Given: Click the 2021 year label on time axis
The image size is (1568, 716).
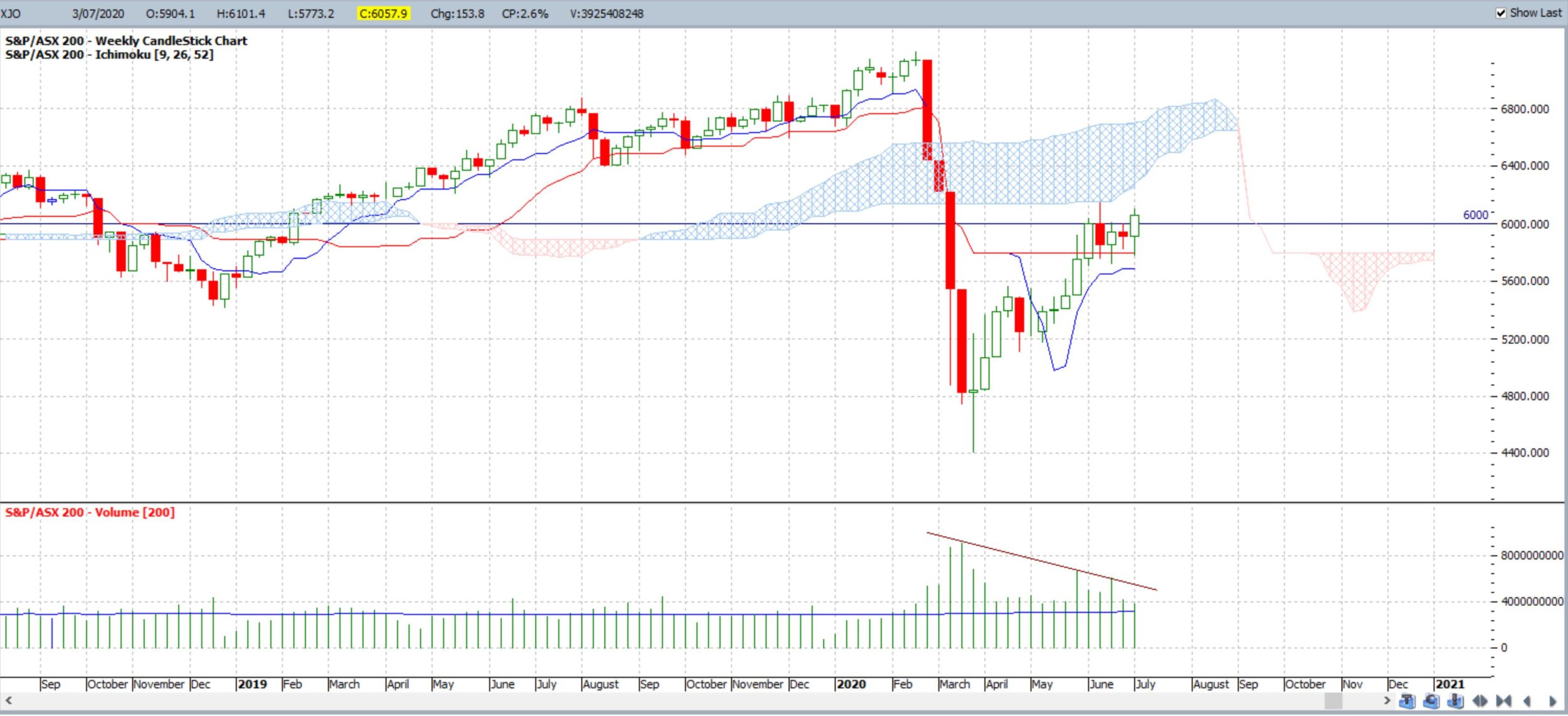Looking at the screenshot, I should tap(1450, 684).
